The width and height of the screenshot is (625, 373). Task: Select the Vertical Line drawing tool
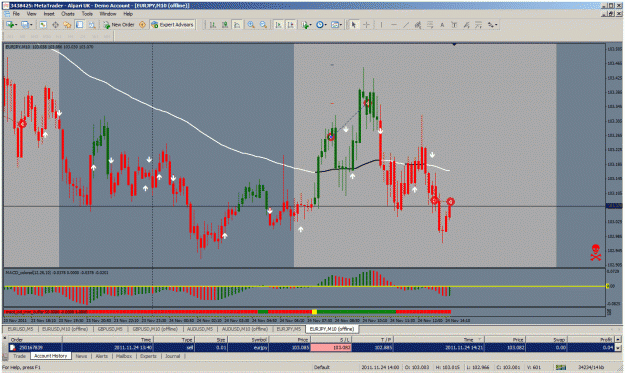pos(381,25)
